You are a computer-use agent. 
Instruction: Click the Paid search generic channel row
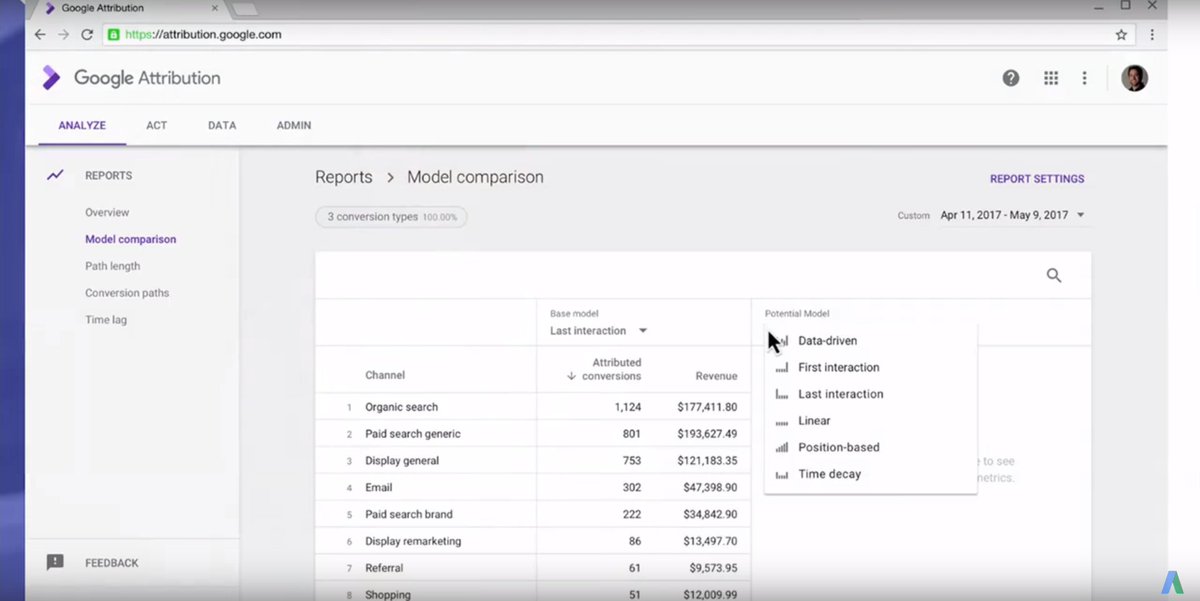pyautogui.click(x=534, y=434)
